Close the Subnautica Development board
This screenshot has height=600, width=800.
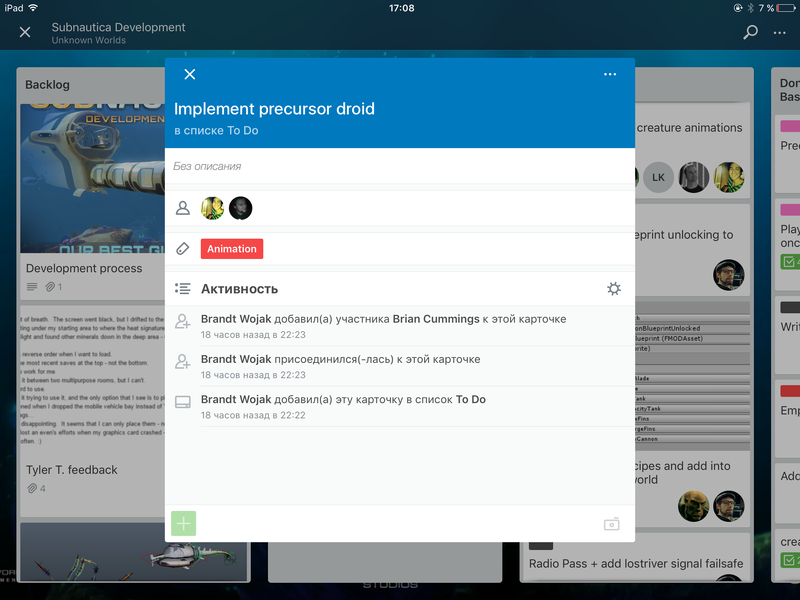(24, 32)
